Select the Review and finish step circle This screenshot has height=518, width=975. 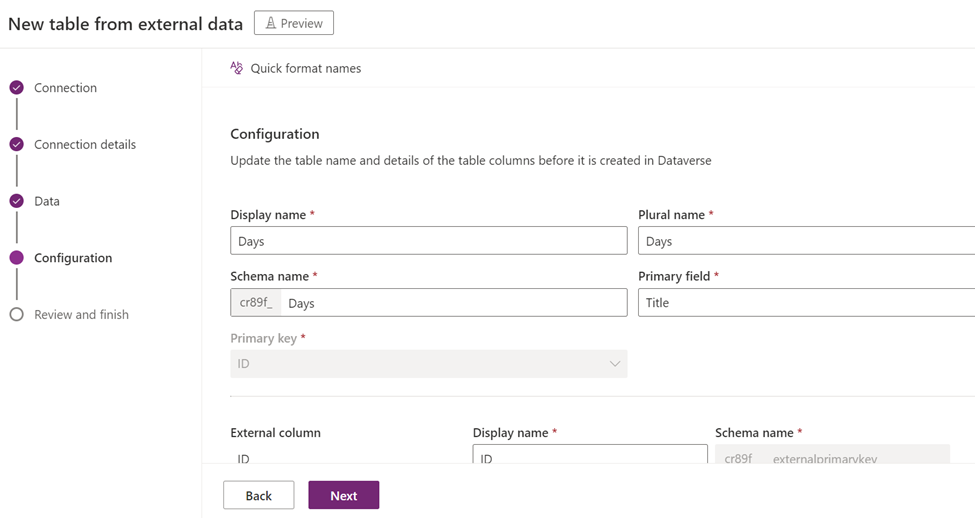pyautogui.click(x=16, y=314)
